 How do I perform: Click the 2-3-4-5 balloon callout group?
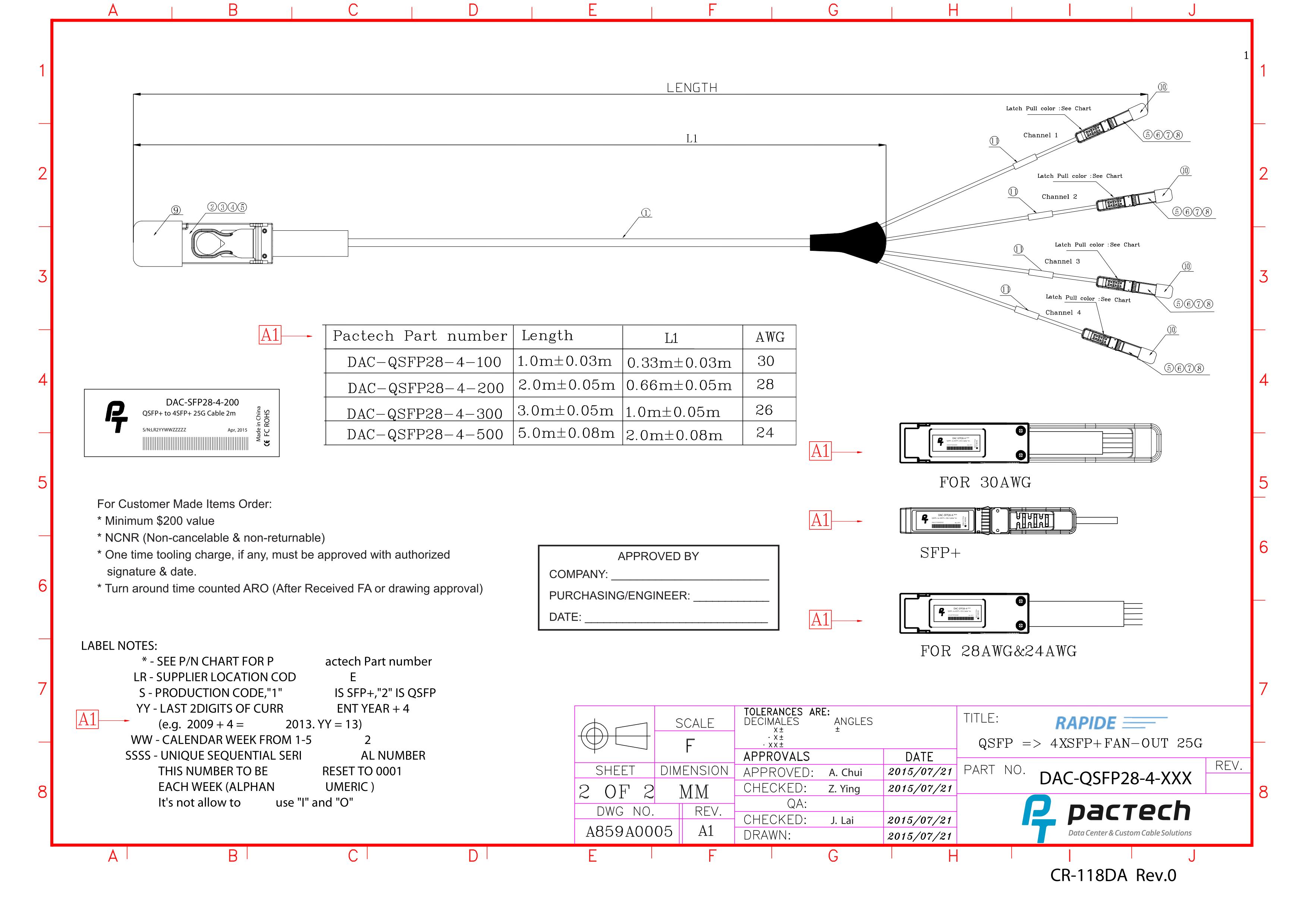[227, 206]
